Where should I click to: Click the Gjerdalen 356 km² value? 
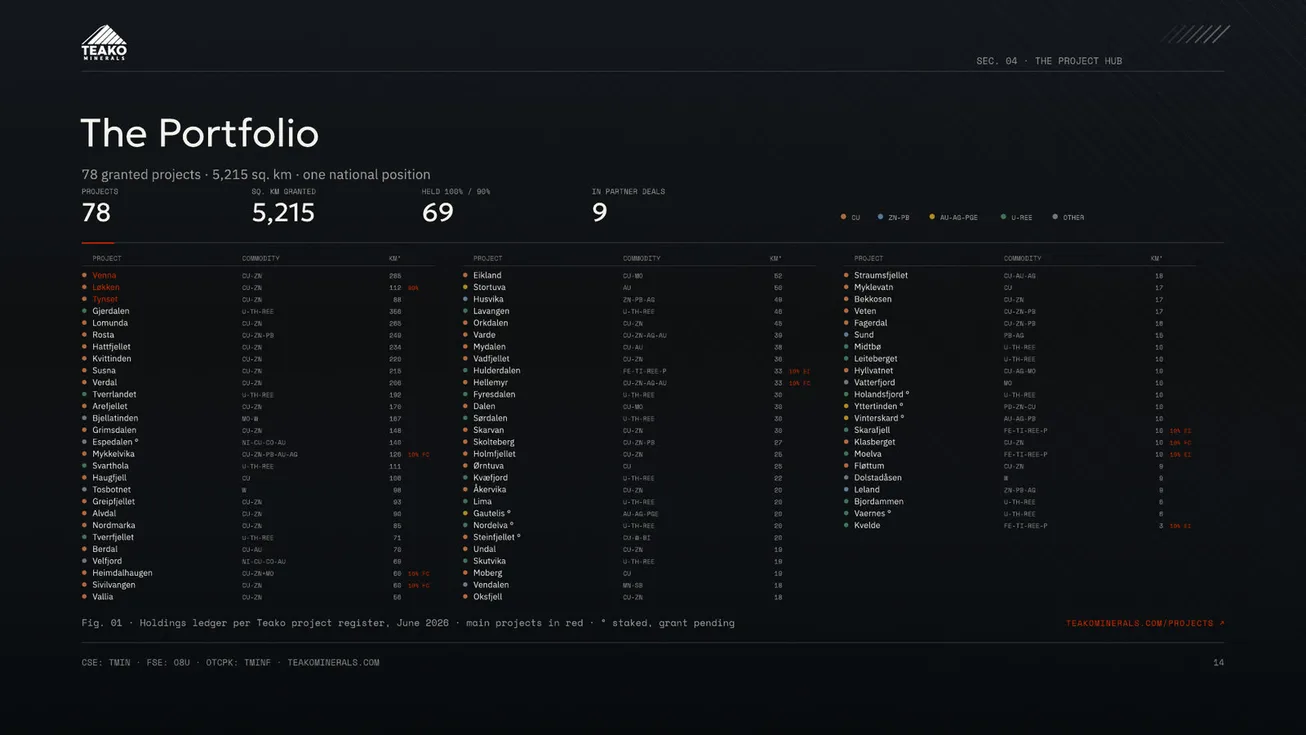(395, 312)
